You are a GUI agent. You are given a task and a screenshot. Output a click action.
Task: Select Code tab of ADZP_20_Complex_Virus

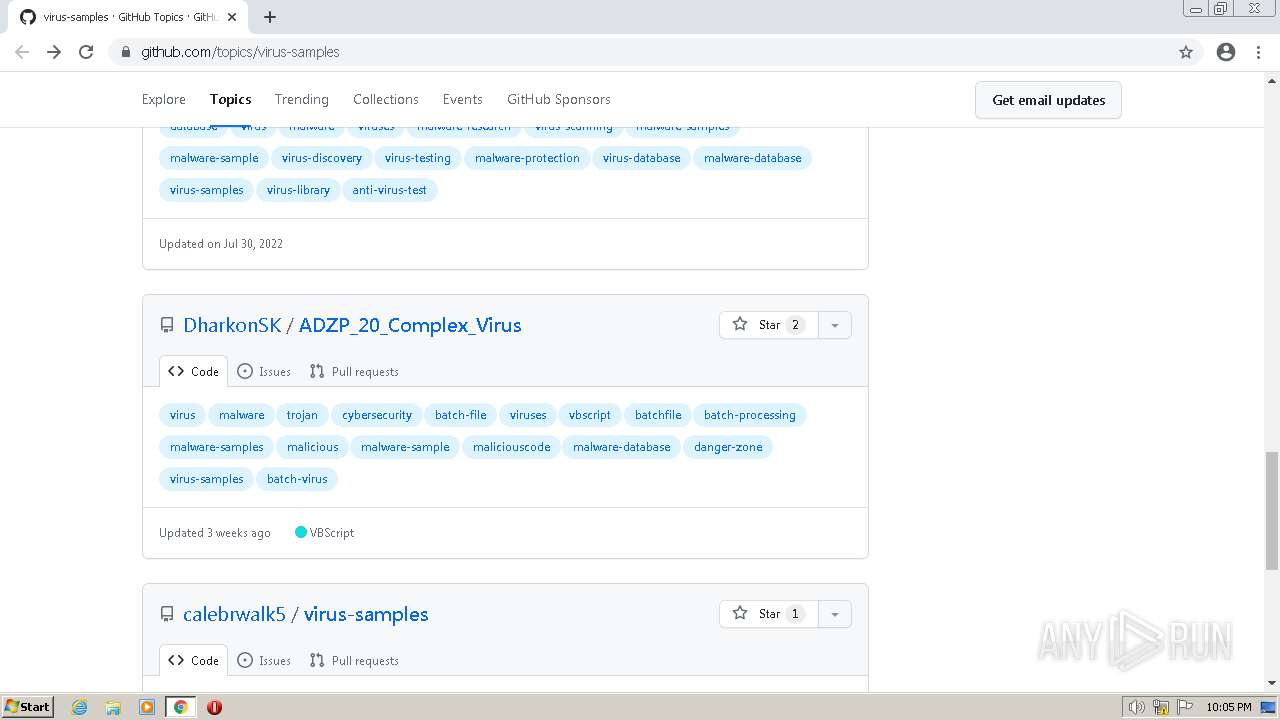pos(193,371)
